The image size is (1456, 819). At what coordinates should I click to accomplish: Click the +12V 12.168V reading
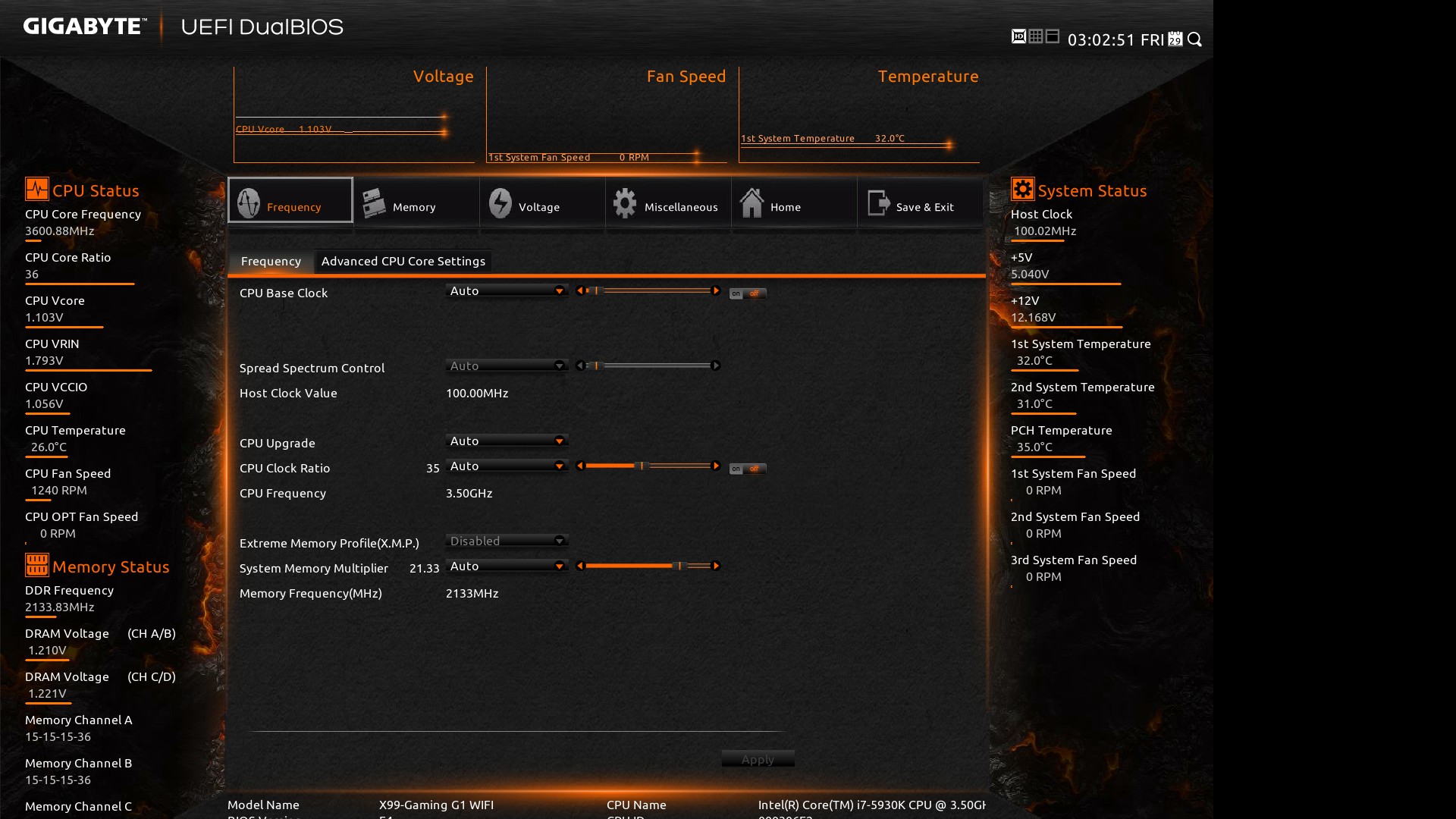pos(1033,317)
